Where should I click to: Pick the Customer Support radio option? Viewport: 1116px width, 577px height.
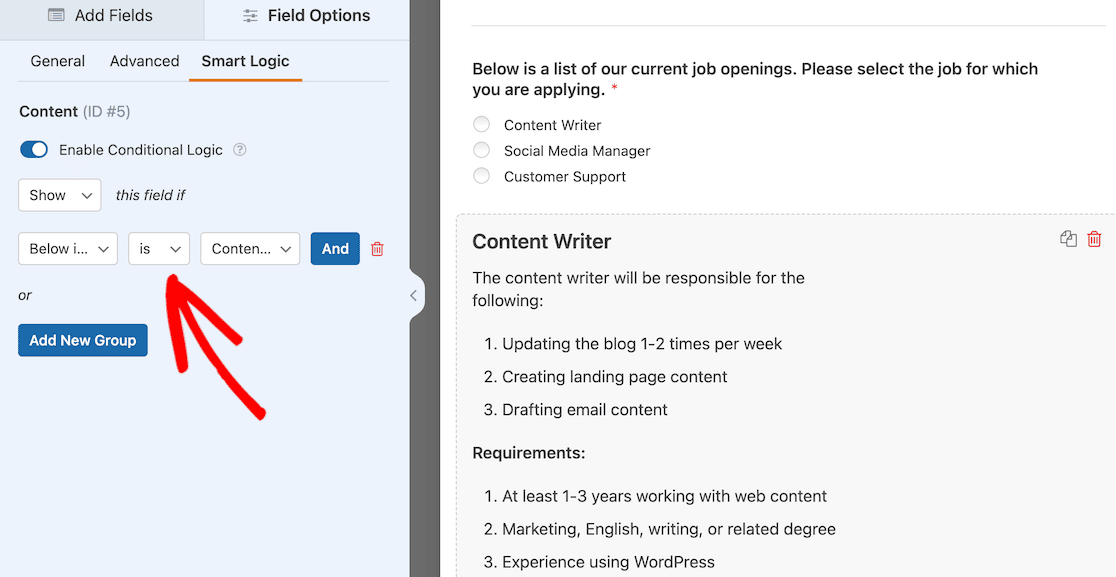tap(482, 176)
